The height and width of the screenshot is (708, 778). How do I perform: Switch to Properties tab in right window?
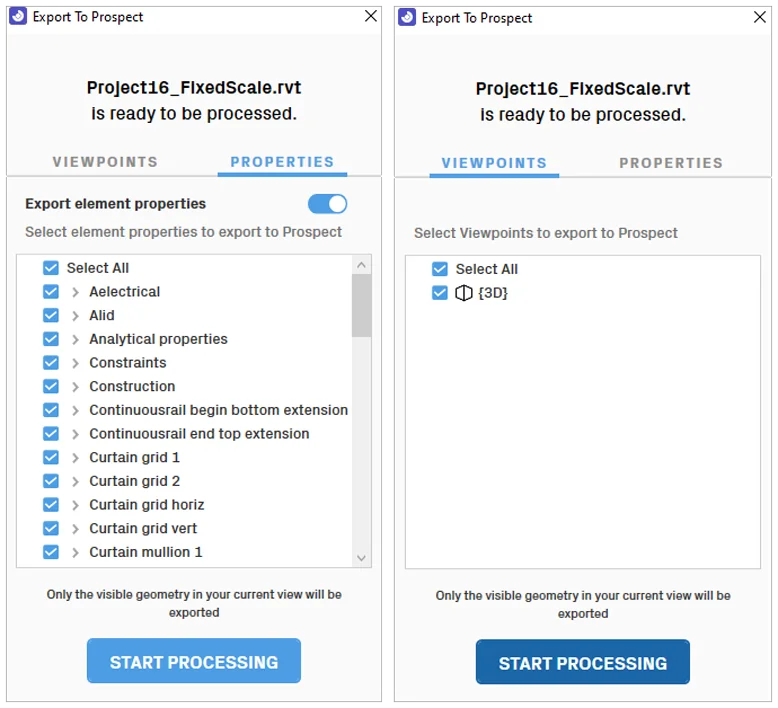click(x=670, y=163)
